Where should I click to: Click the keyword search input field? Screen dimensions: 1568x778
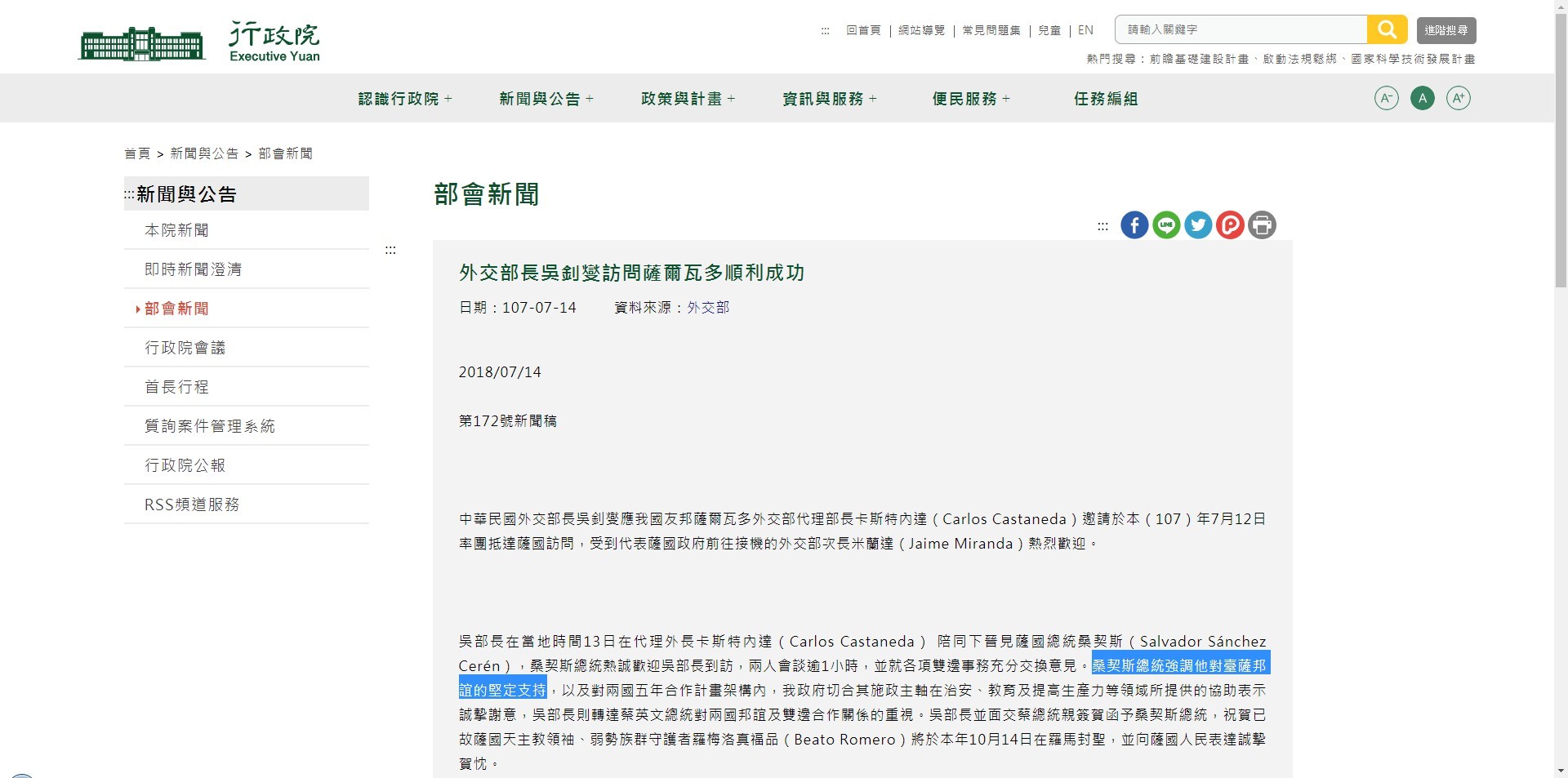[1241, 30]
